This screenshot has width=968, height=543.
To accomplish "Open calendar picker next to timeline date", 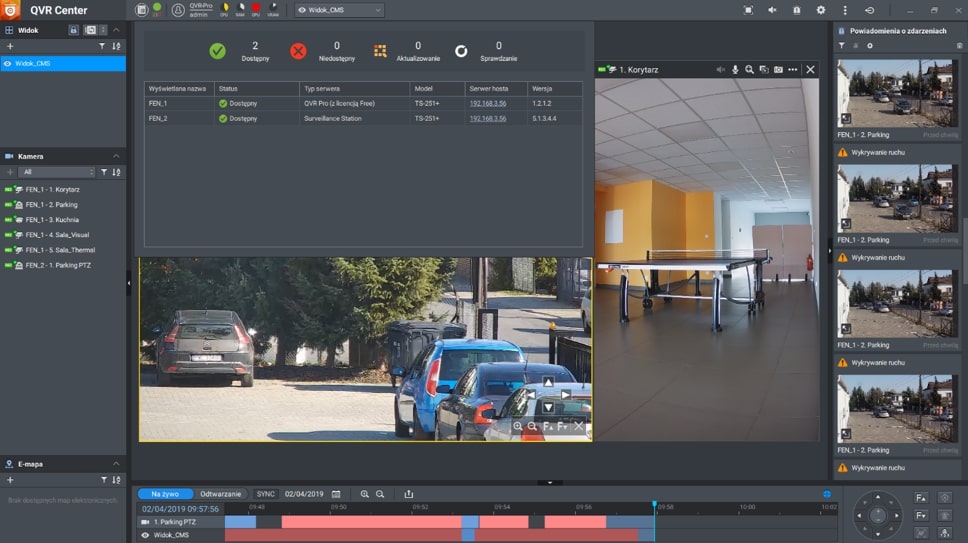I will click(336, 494).
